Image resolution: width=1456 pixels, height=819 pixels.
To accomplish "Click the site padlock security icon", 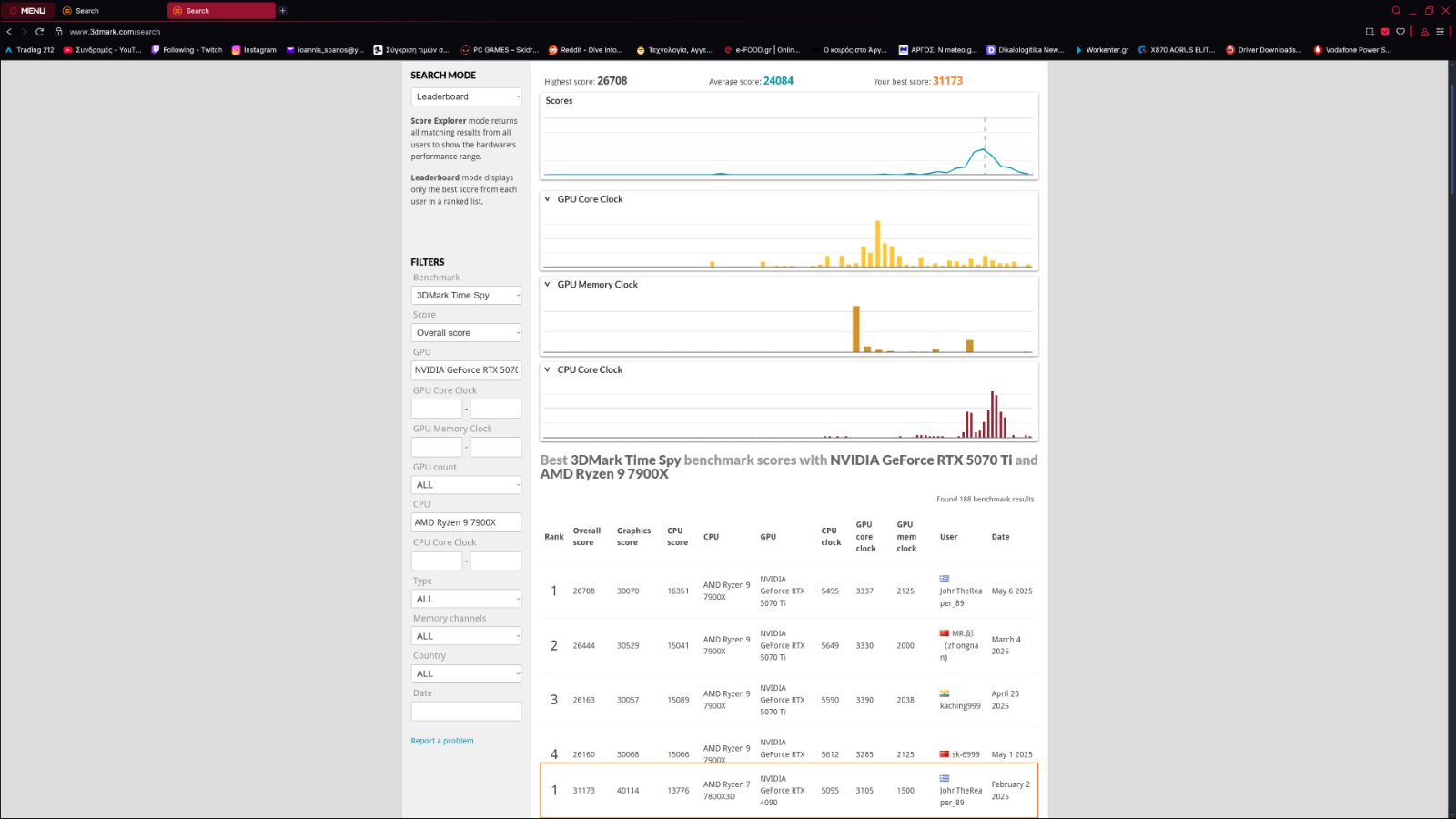I will (59, 32).
